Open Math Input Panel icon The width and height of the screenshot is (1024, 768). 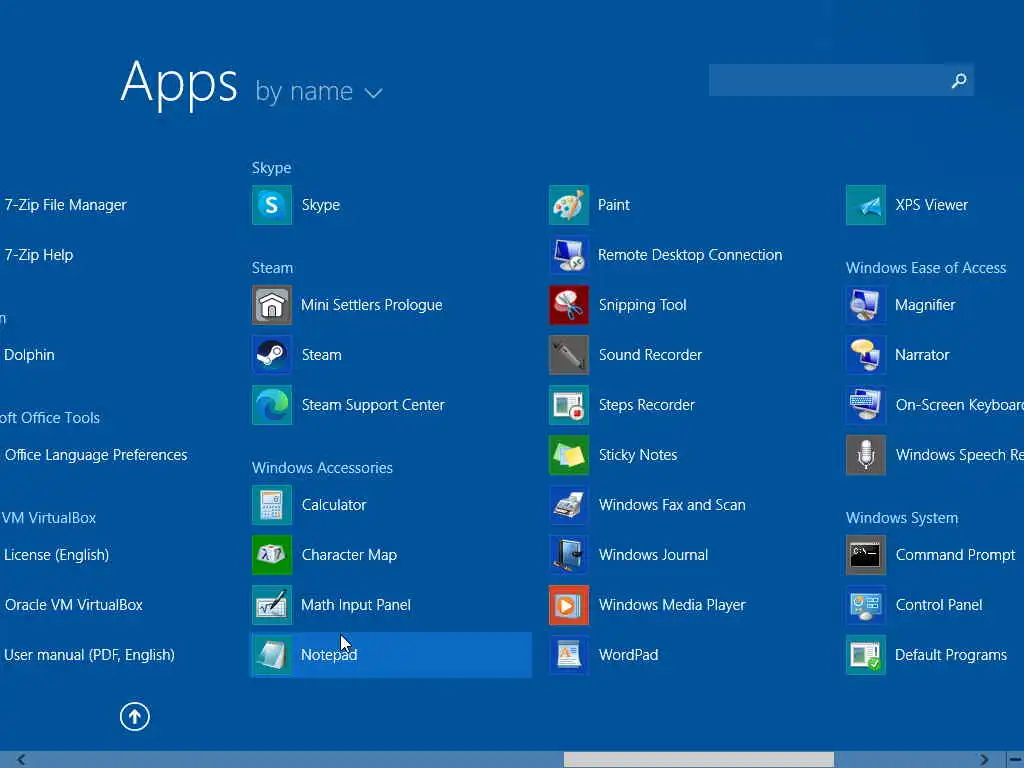point(272,605)
